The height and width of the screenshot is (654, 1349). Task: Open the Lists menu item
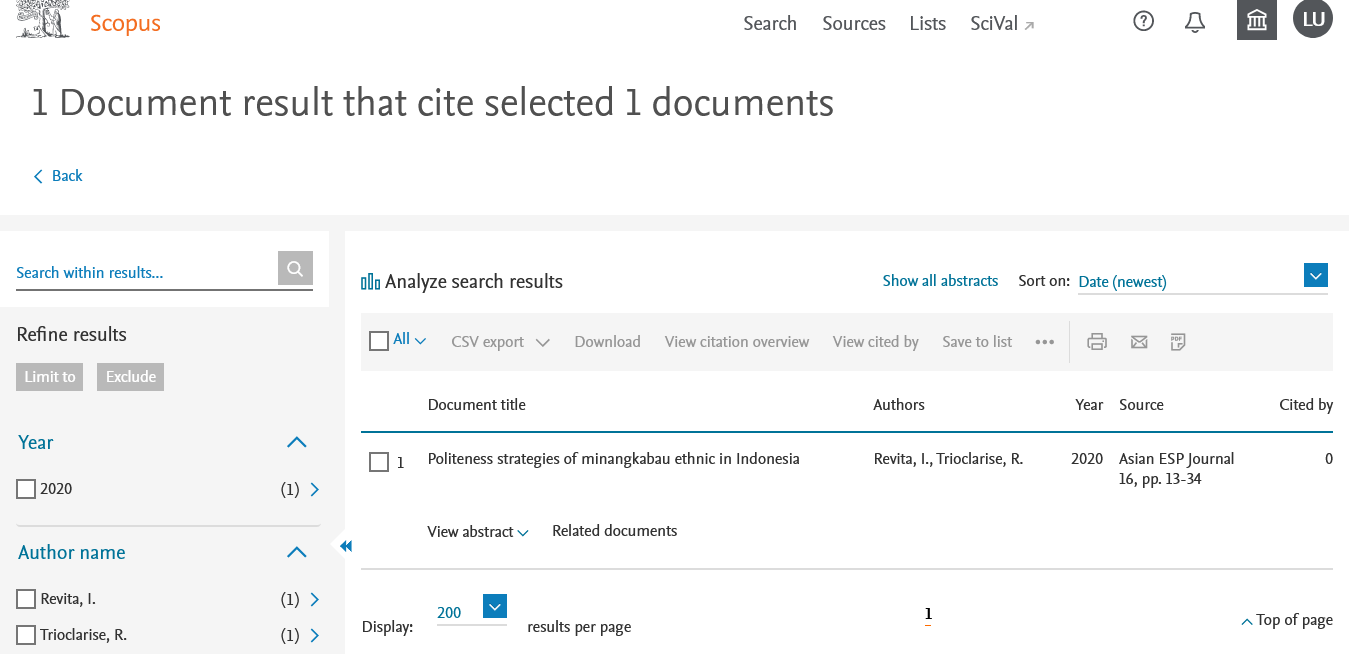point(927,23)
